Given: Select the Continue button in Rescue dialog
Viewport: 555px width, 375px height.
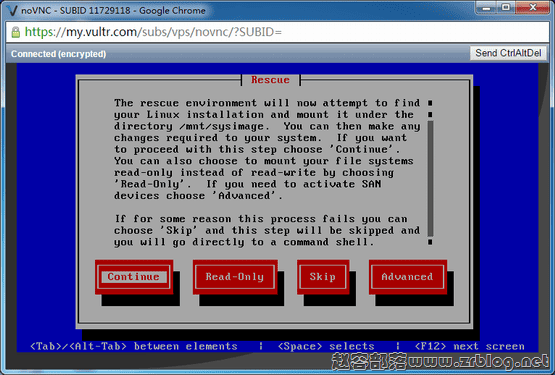Looking at the screenshot, I should [x=134, y=277].
